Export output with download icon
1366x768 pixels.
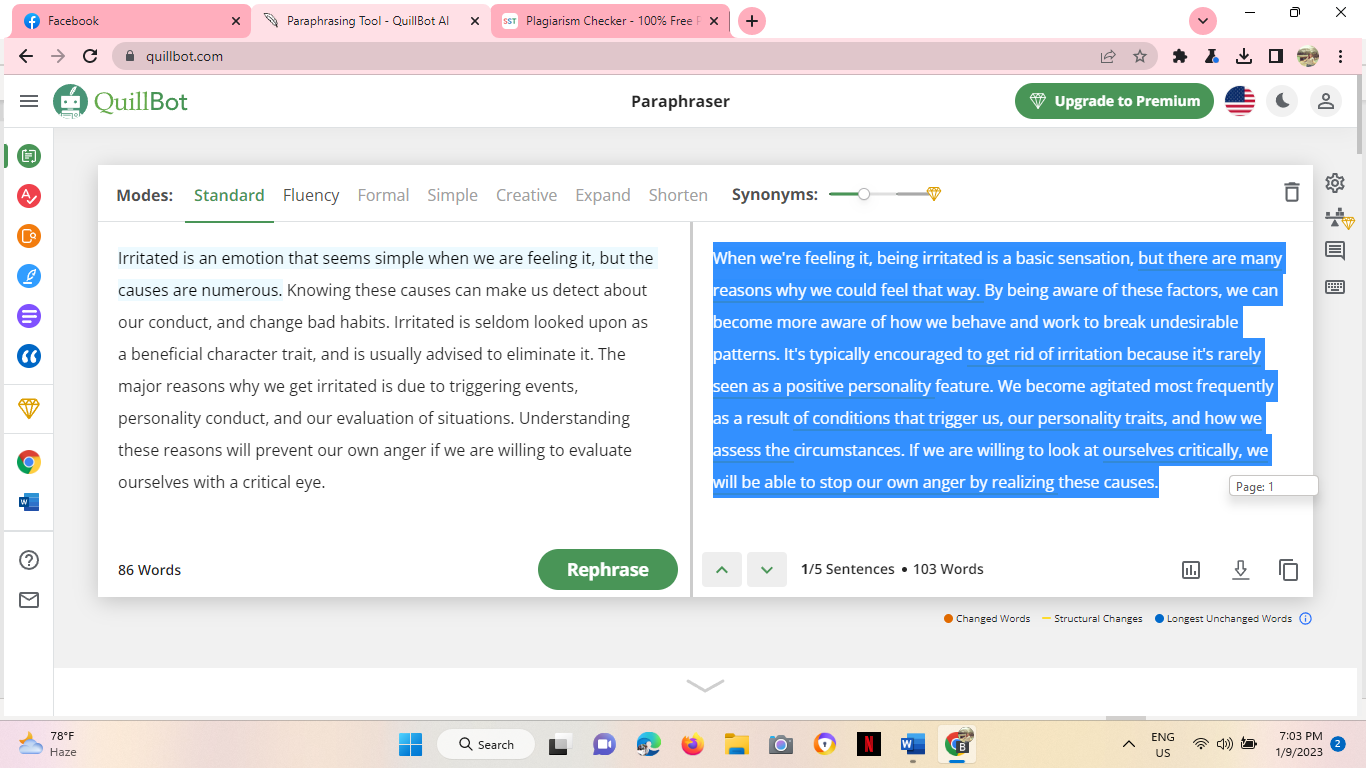click(x=1240, y=570)
